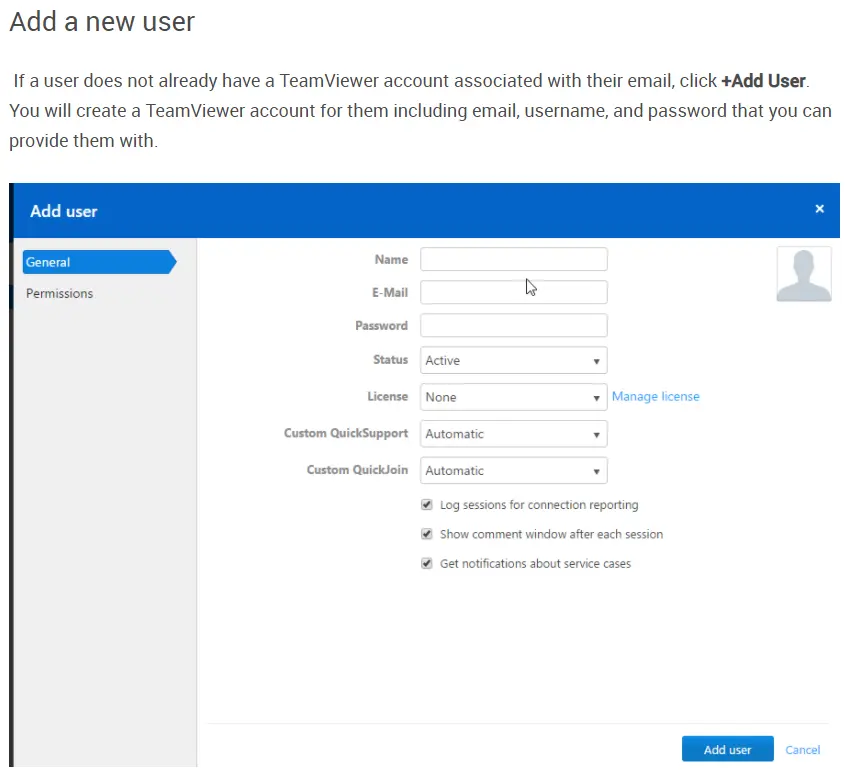Click the 'Custom QuickJoin' field label
This screenshot has width=864, height=783.
pyautogui.click(x=358, y=470)
